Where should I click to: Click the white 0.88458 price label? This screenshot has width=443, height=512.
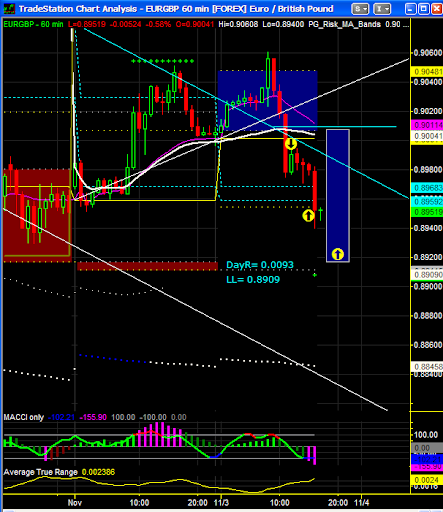point(427,367)
